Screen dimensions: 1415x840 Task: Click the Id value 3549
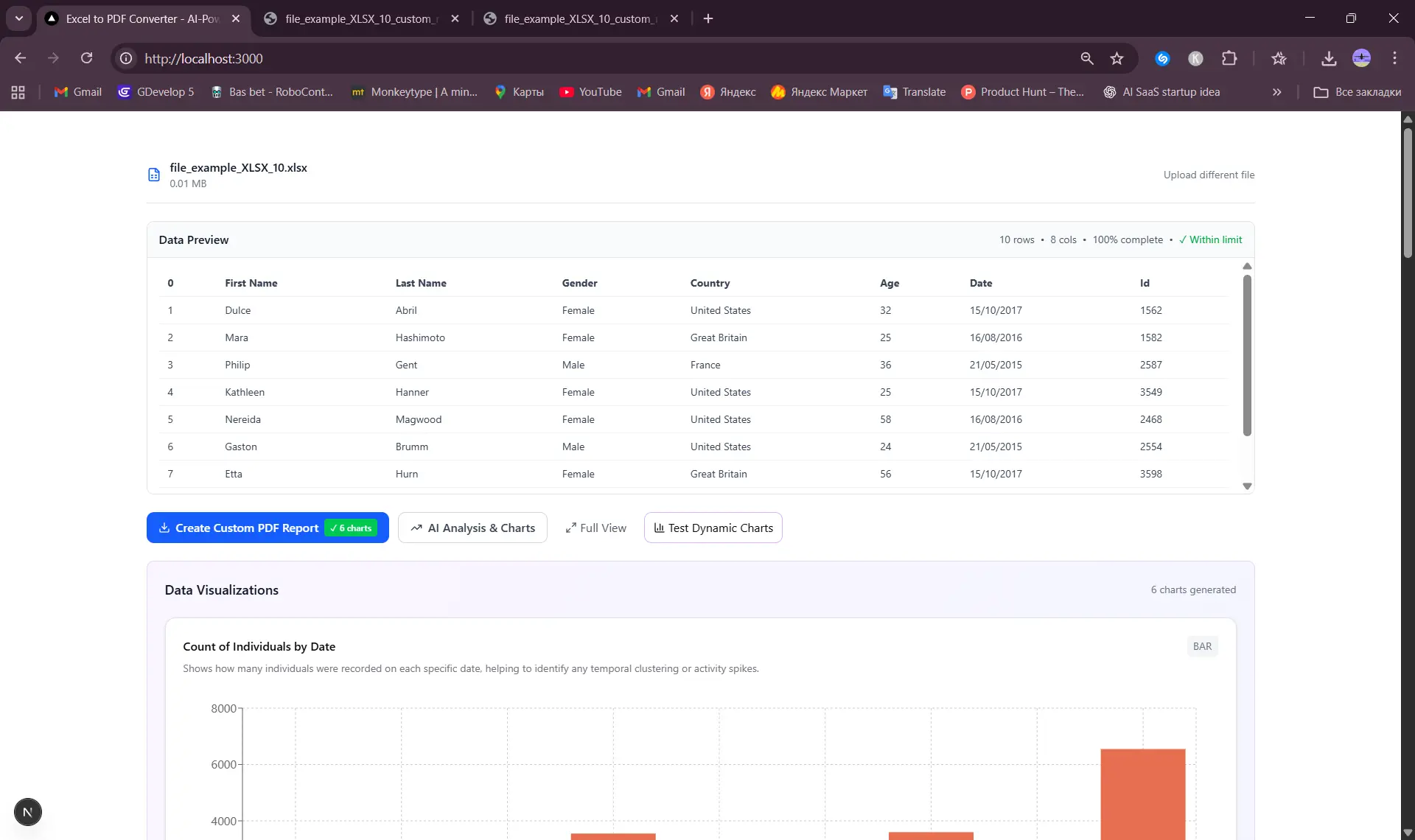pyautogui.click(x=1151, y=392)
